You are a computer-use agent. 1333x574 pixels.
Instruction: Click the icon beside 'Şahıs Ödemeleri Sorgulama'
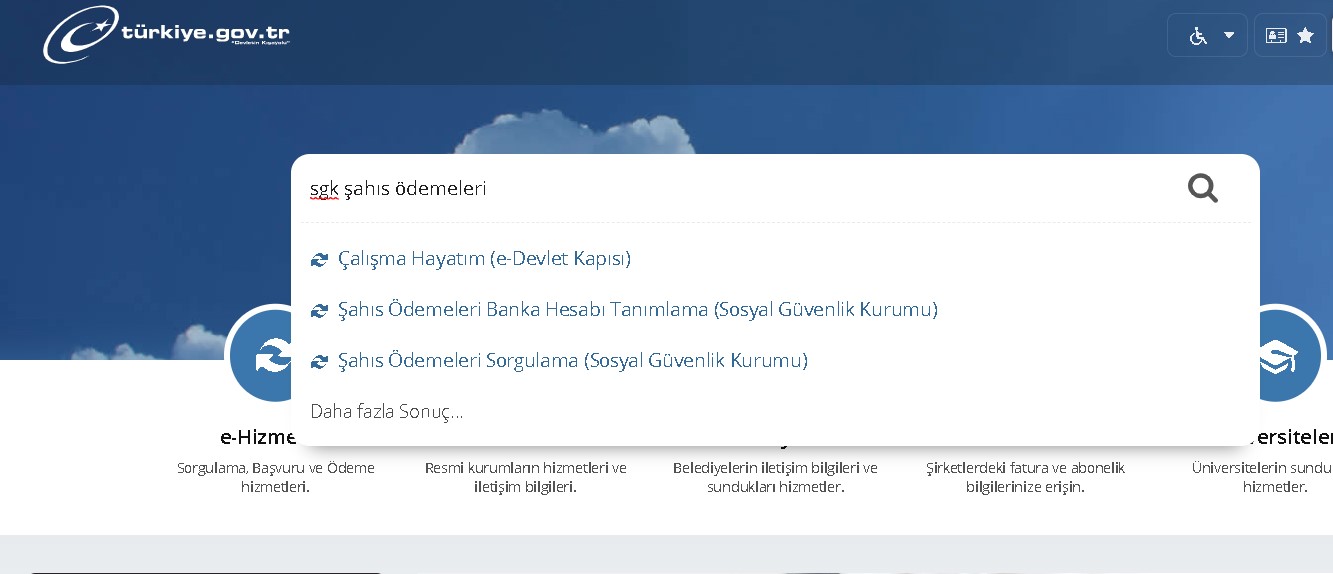tap(320, 362)
